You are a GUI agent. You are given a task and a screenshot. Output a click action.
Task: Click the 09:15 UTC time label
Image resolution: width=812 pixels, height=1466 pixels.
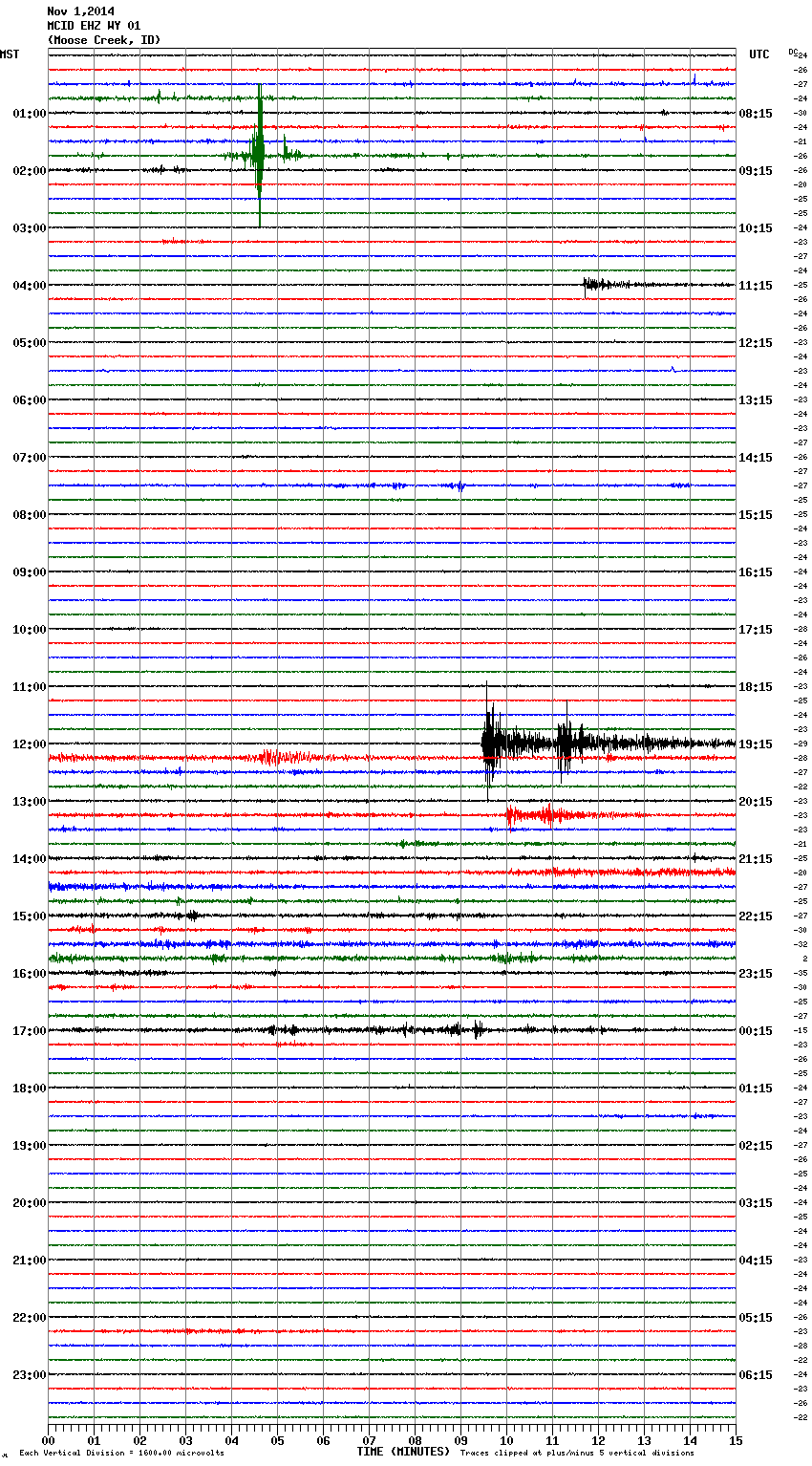pos(756,170)
